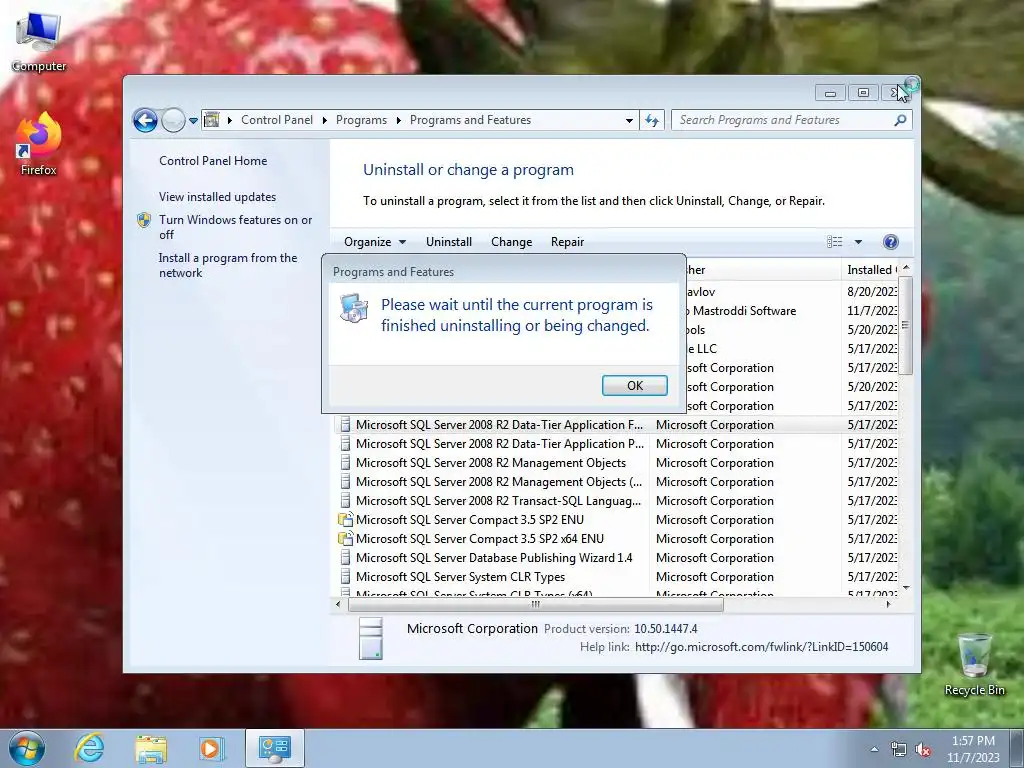Click the details pane program icon

pos(370,638)
